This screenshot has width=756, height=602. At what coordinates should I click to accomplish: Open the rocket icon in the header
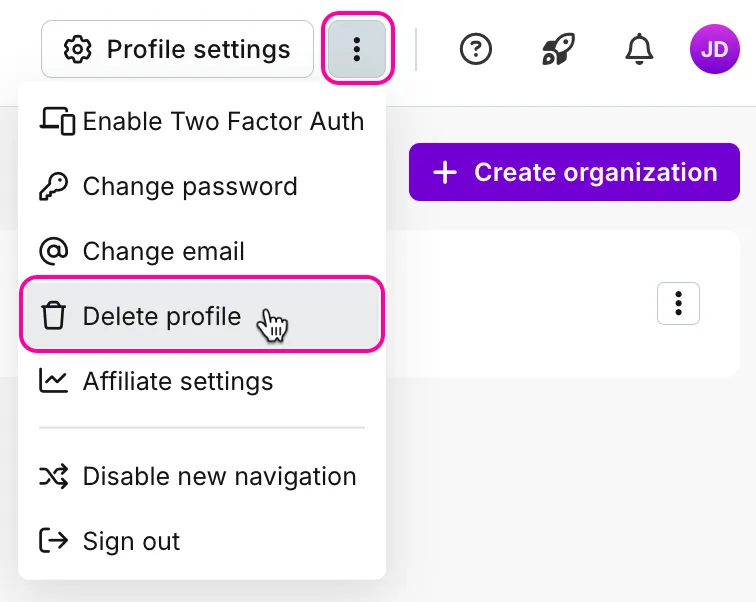(x=558, y=49)
